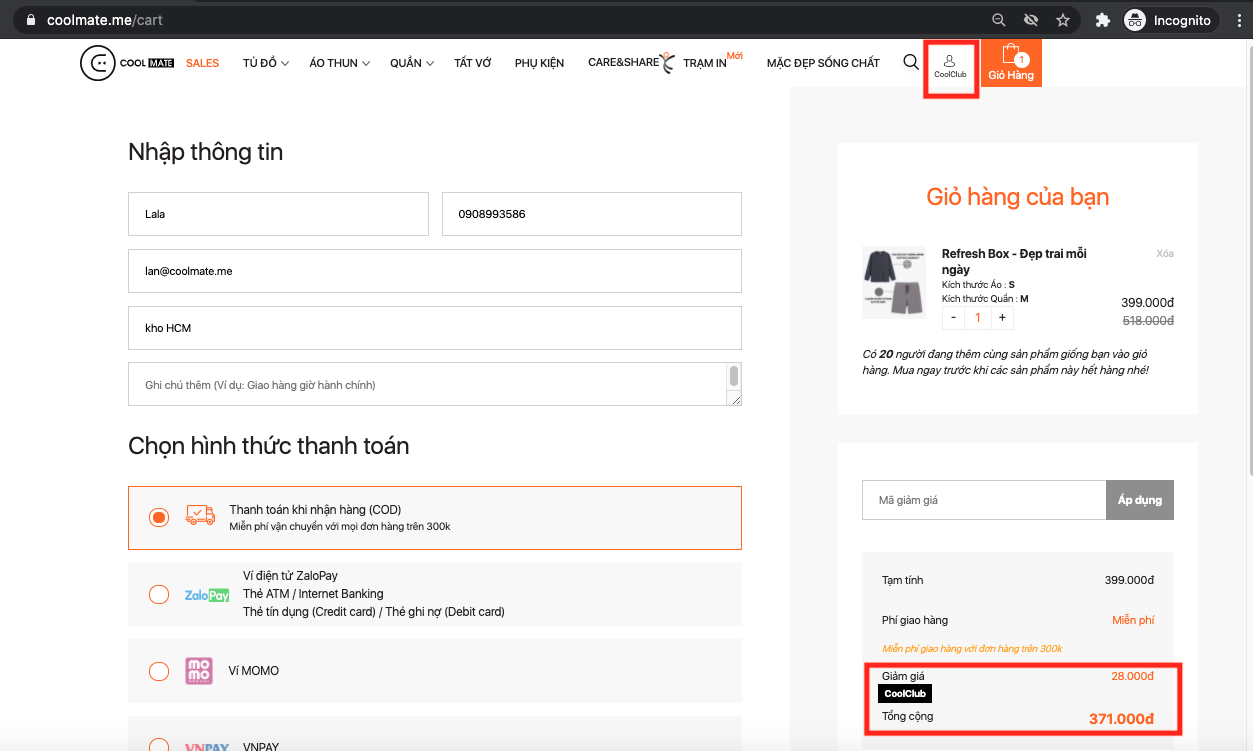Click the Tạm tính label

pos(903,580)
